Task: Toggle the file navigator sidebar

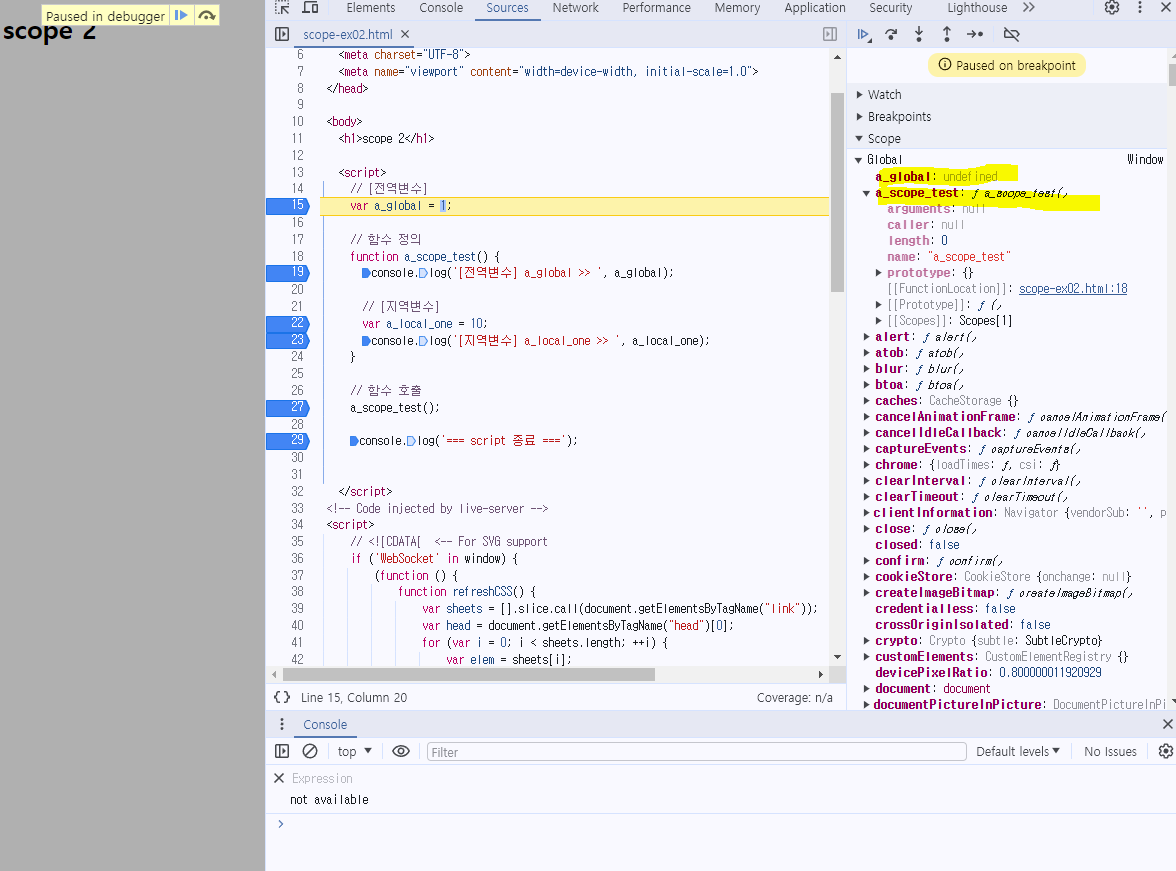Action: point(282,35)
